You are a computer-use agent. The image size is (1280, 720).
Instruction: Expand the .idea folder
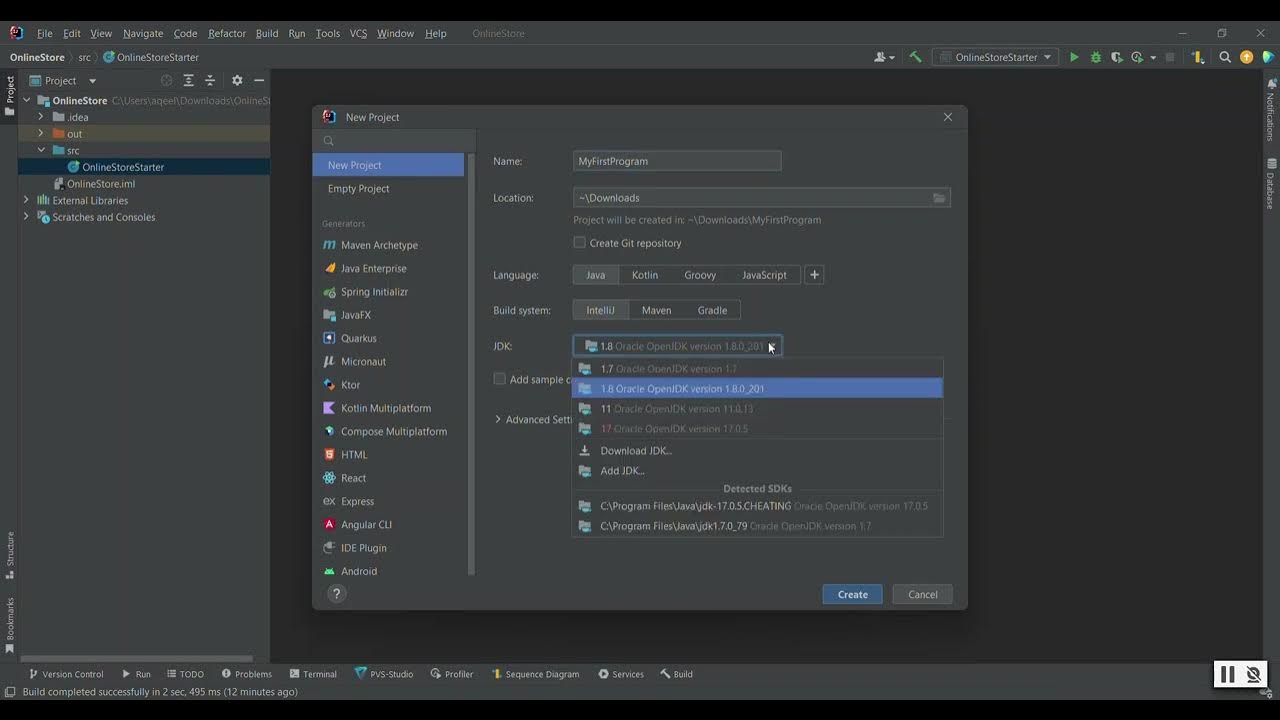point(41,117)
